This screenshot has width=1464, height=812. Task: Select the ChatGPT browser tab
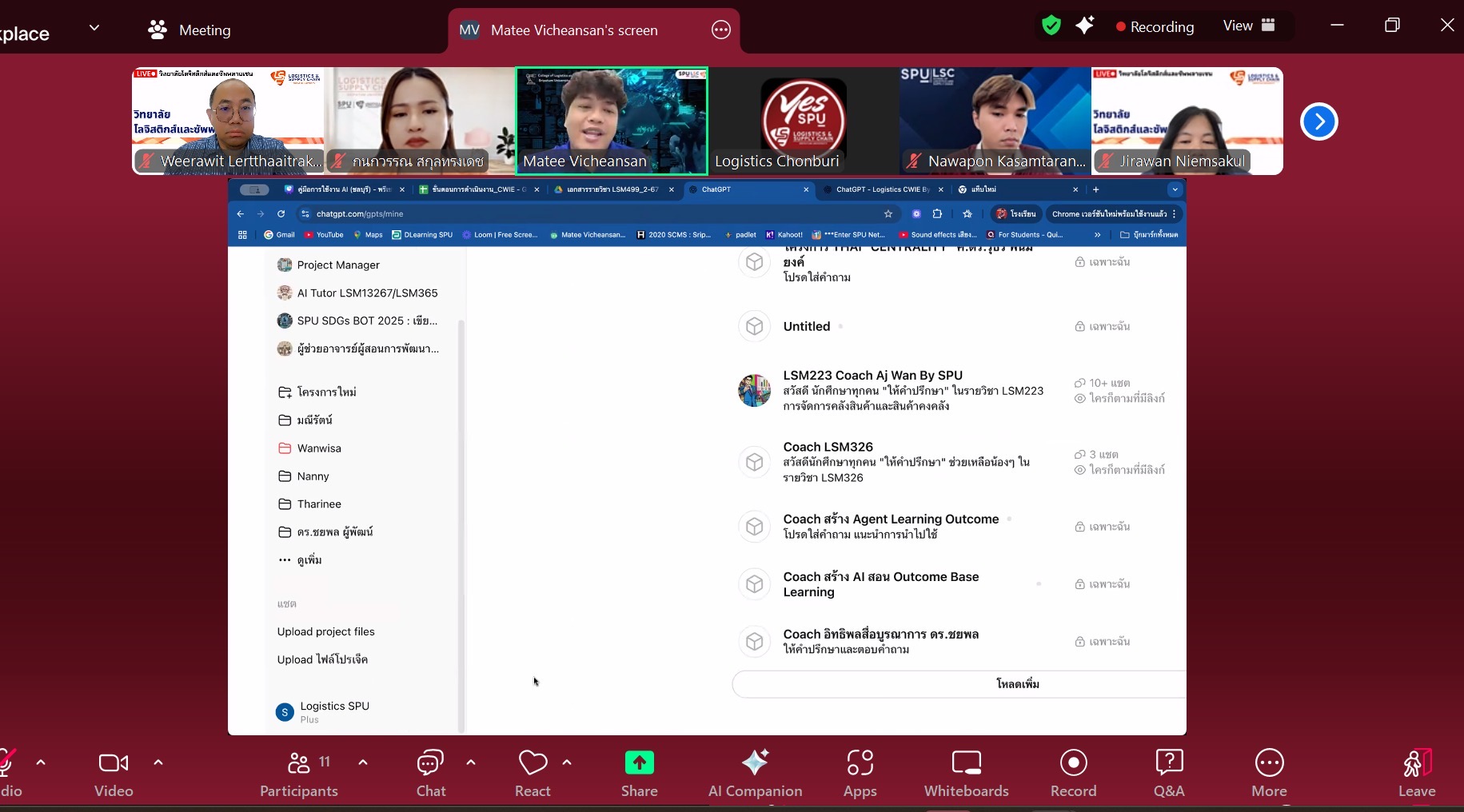(x=748, y=189)
